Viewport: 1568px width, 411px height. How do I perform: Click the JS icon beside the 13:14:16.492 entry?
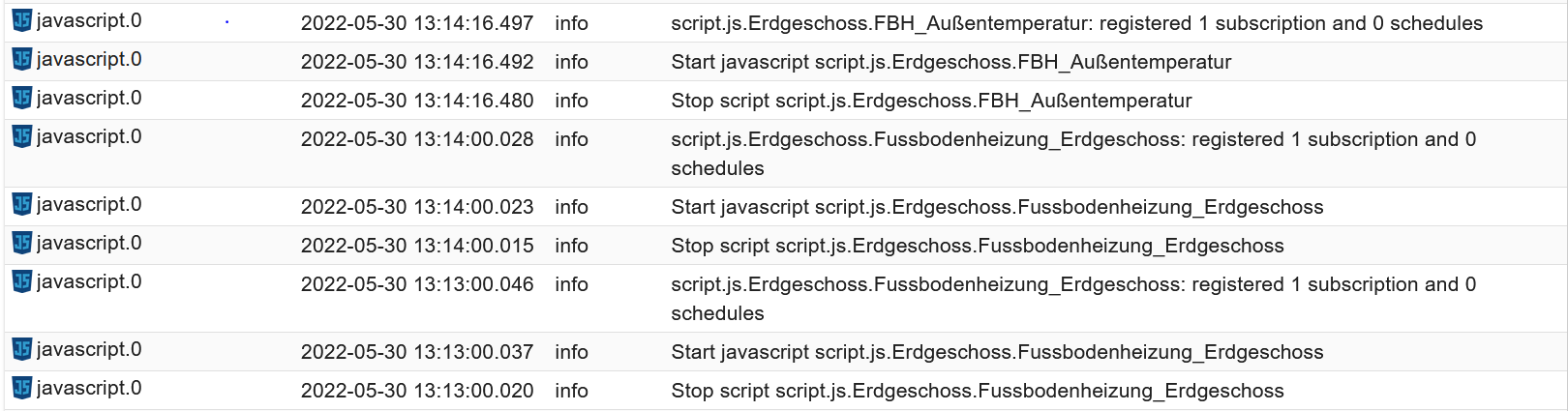[22, 59]
